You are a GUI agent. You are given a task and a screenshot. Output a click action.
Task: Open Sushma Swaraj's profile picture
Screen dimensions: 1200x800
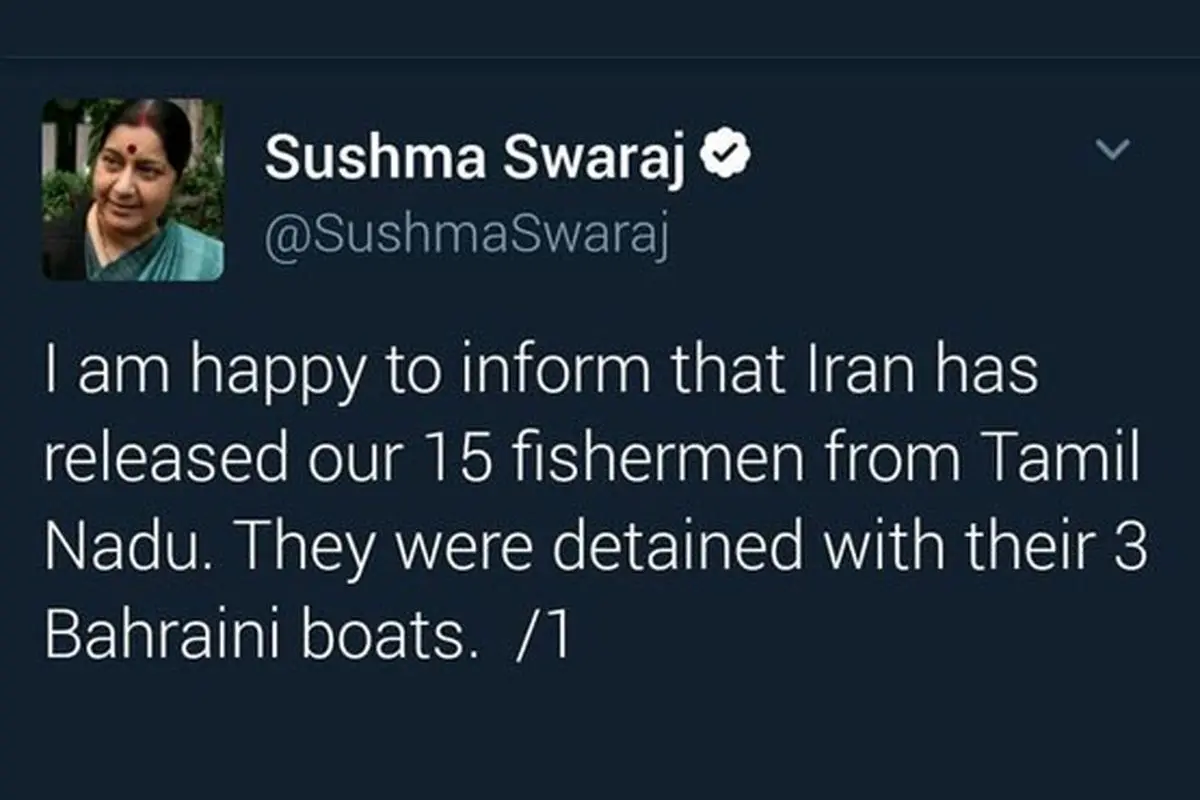tap(132, 189)
